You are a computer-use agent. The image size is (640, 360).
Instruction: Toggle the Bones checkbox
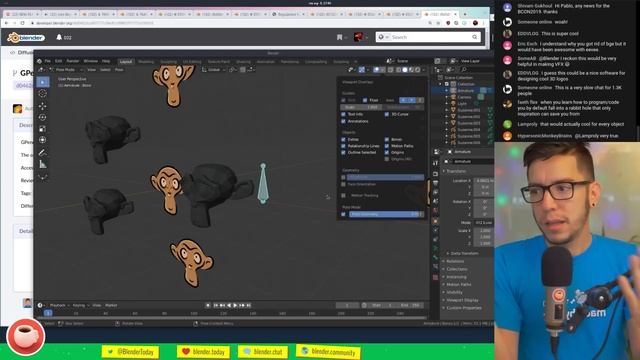coord(387,140)
